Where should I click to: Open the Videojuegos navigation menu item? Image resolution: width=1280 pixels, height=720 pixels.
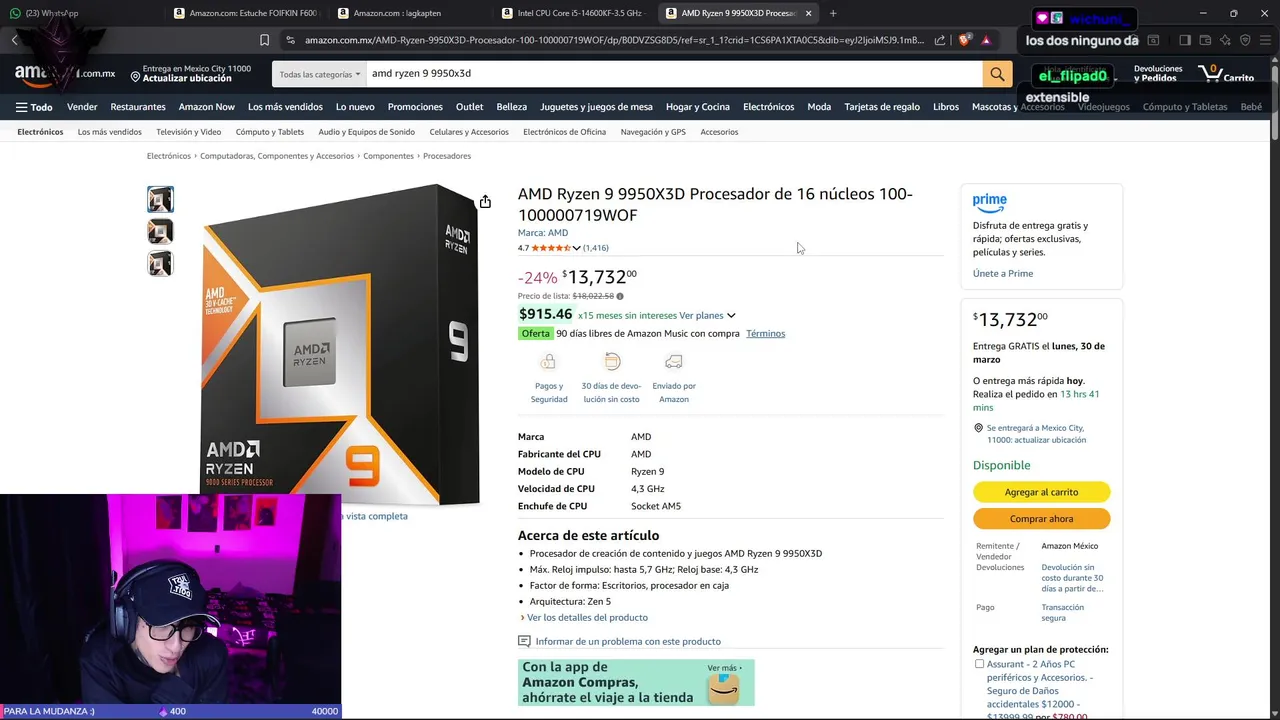[1104, 107]
